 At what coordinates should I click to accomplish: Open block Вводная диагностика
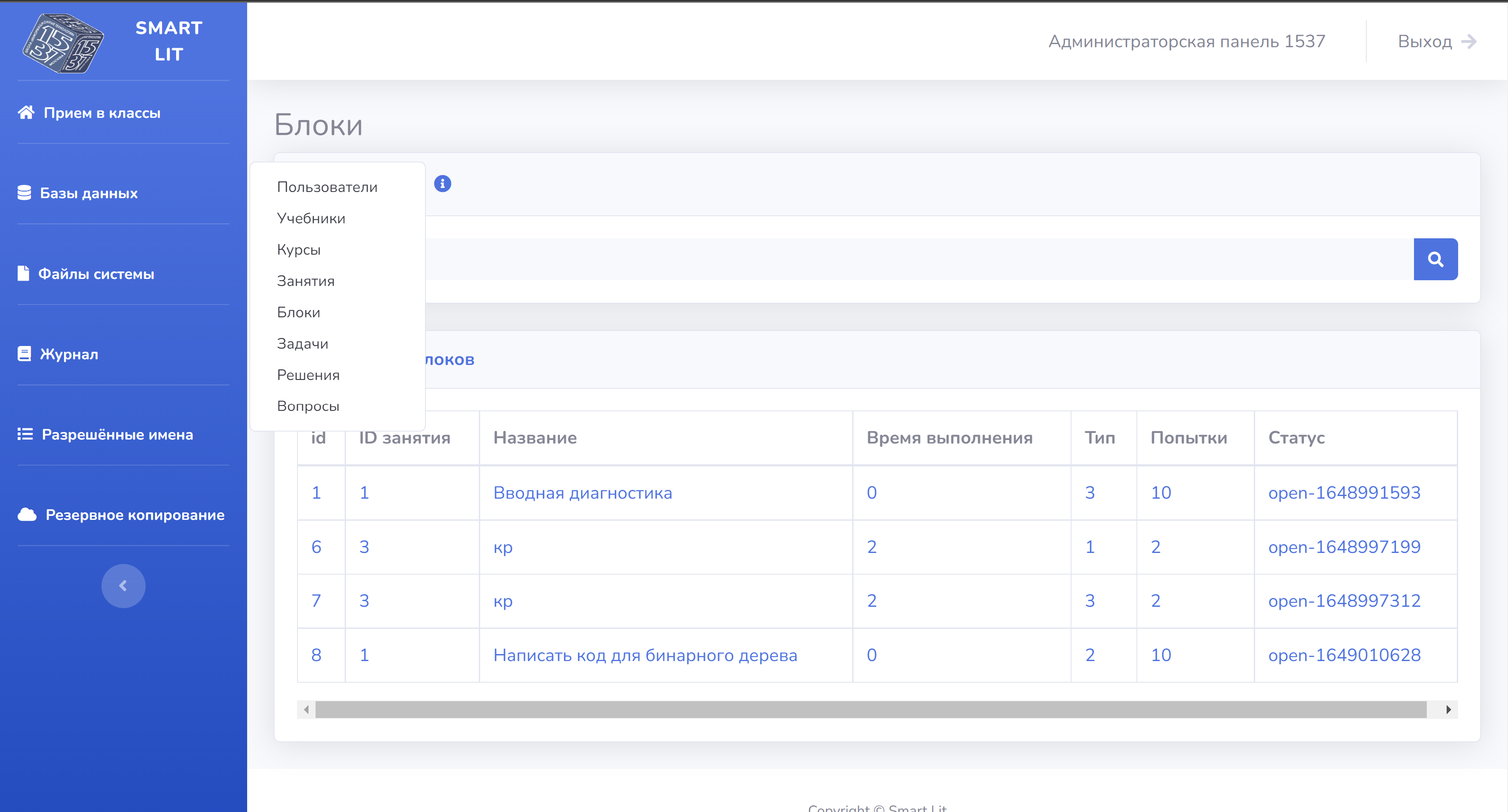click(583, 492)
